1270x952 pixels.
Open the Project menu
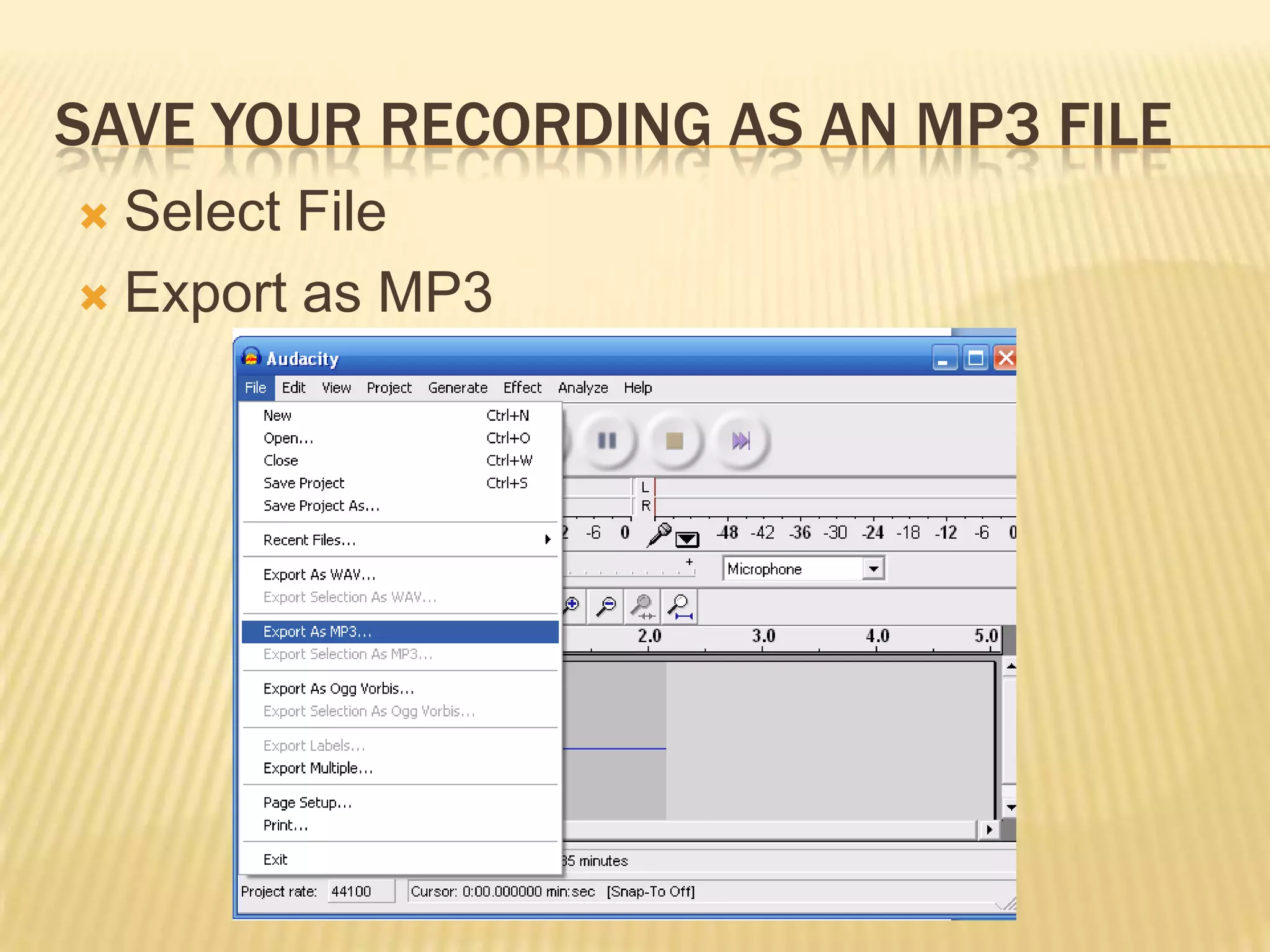pos(389,388)
